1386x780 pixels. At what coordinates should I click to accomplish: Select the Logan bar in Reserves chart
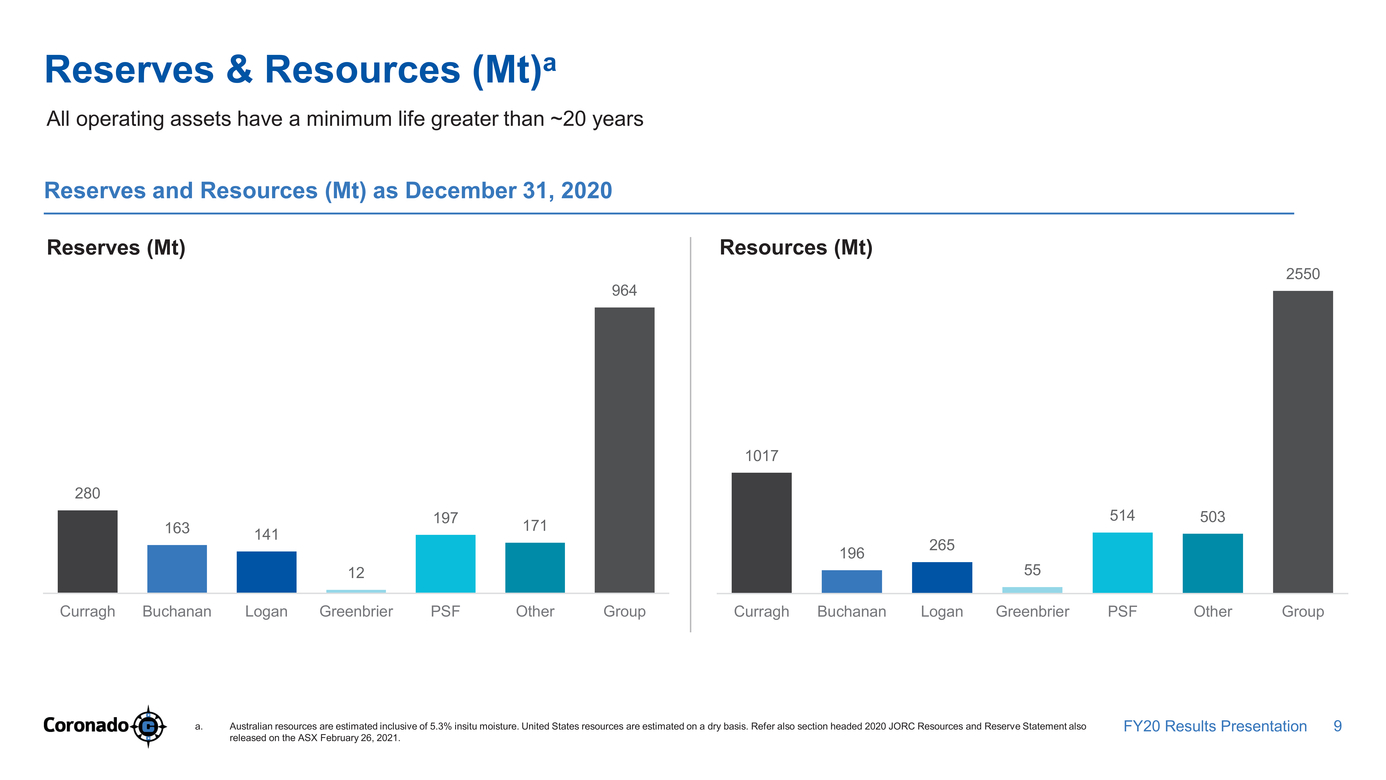tap(267, 572)
